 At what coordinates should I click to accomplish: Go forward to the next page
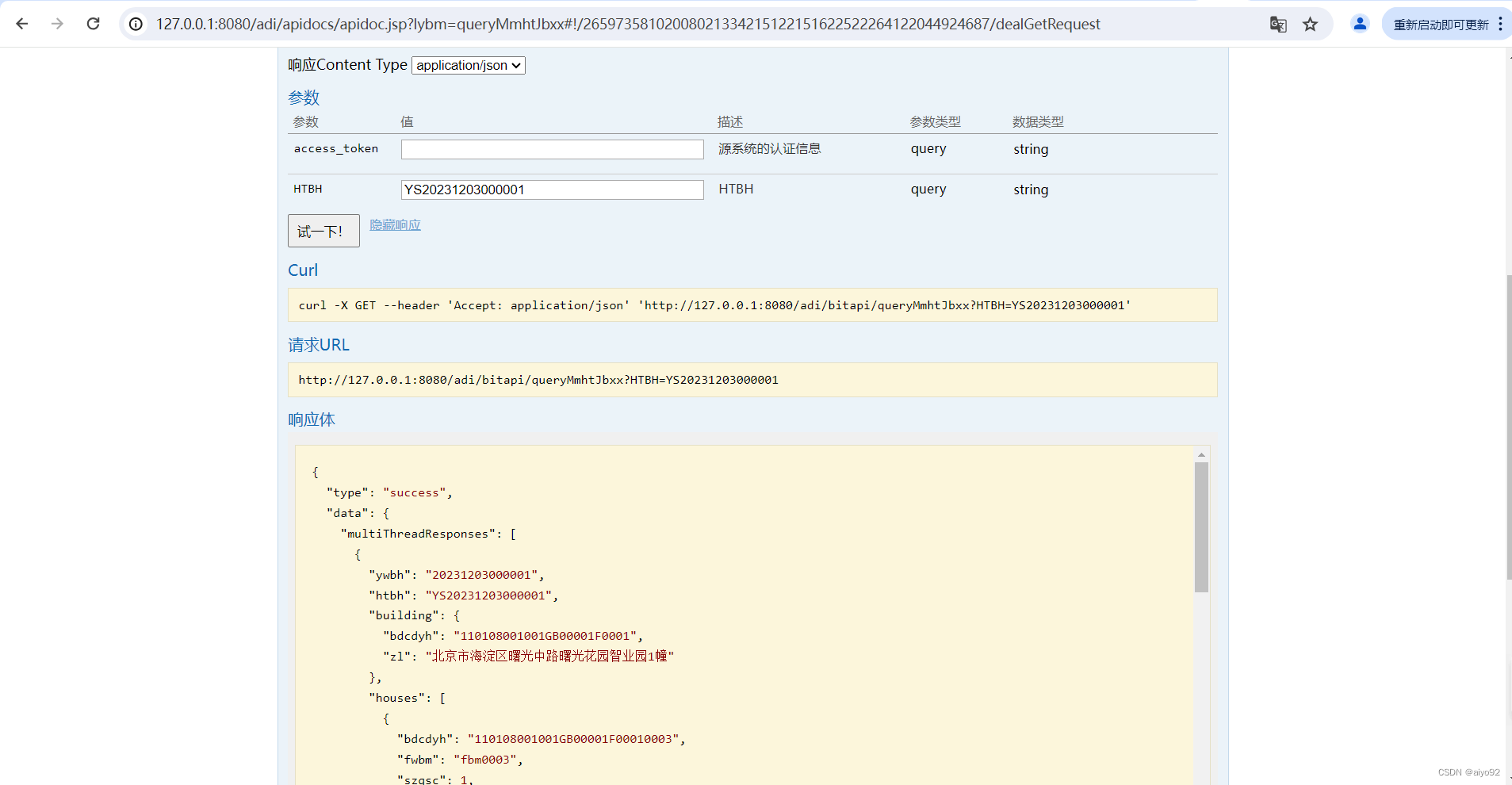click(57, 24)
